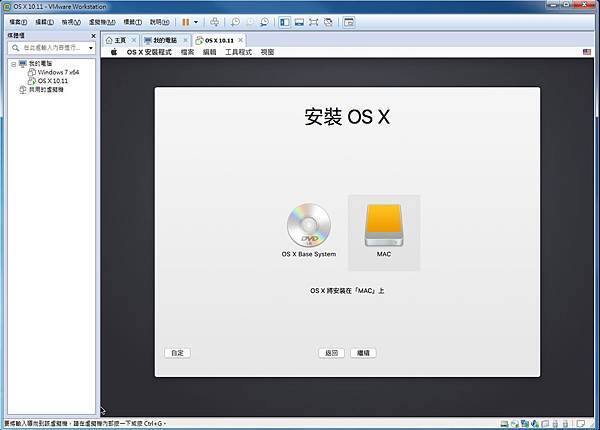Click the 自定 customize button
600x430 pixels.
tap(177, 353)
